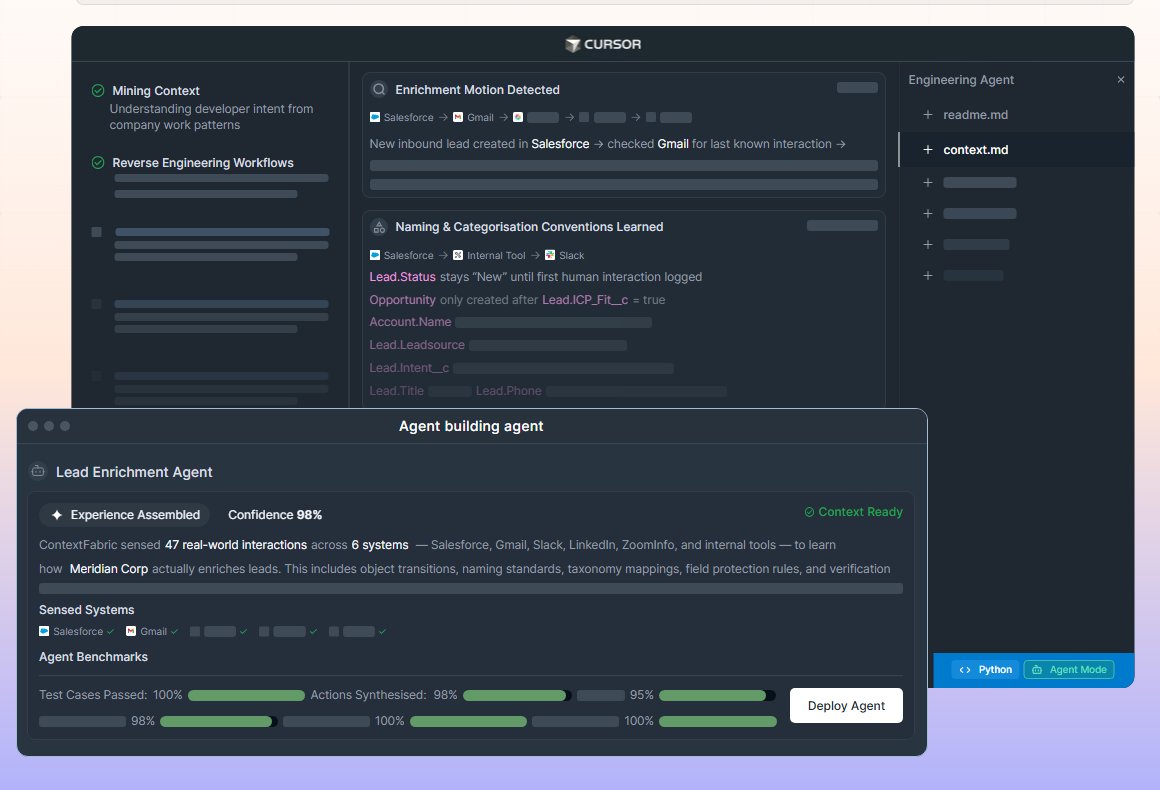Click the Account.Name field name
1160x790 pixels.
411,322
